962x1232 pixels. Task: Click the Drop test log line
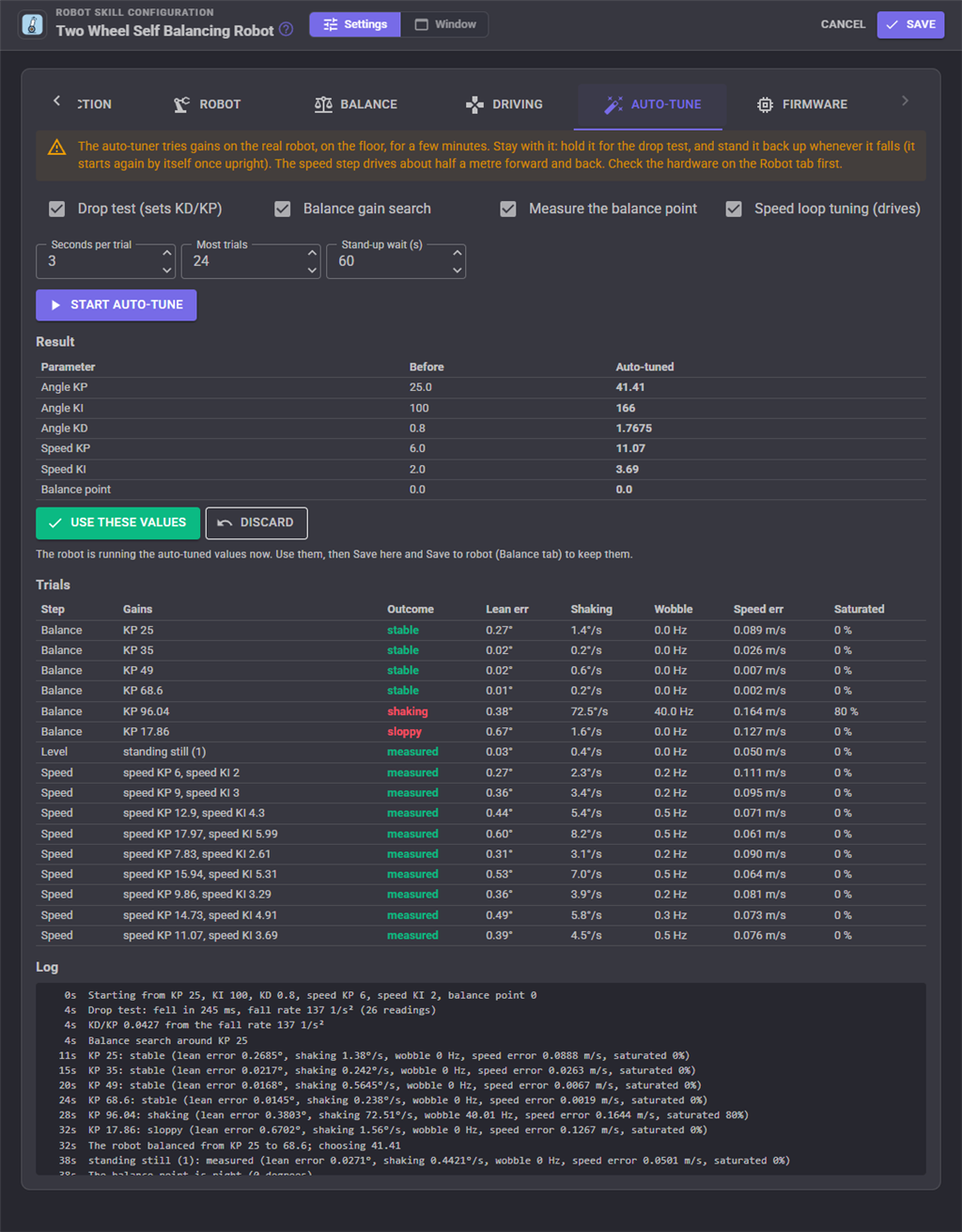[262, 1010]
